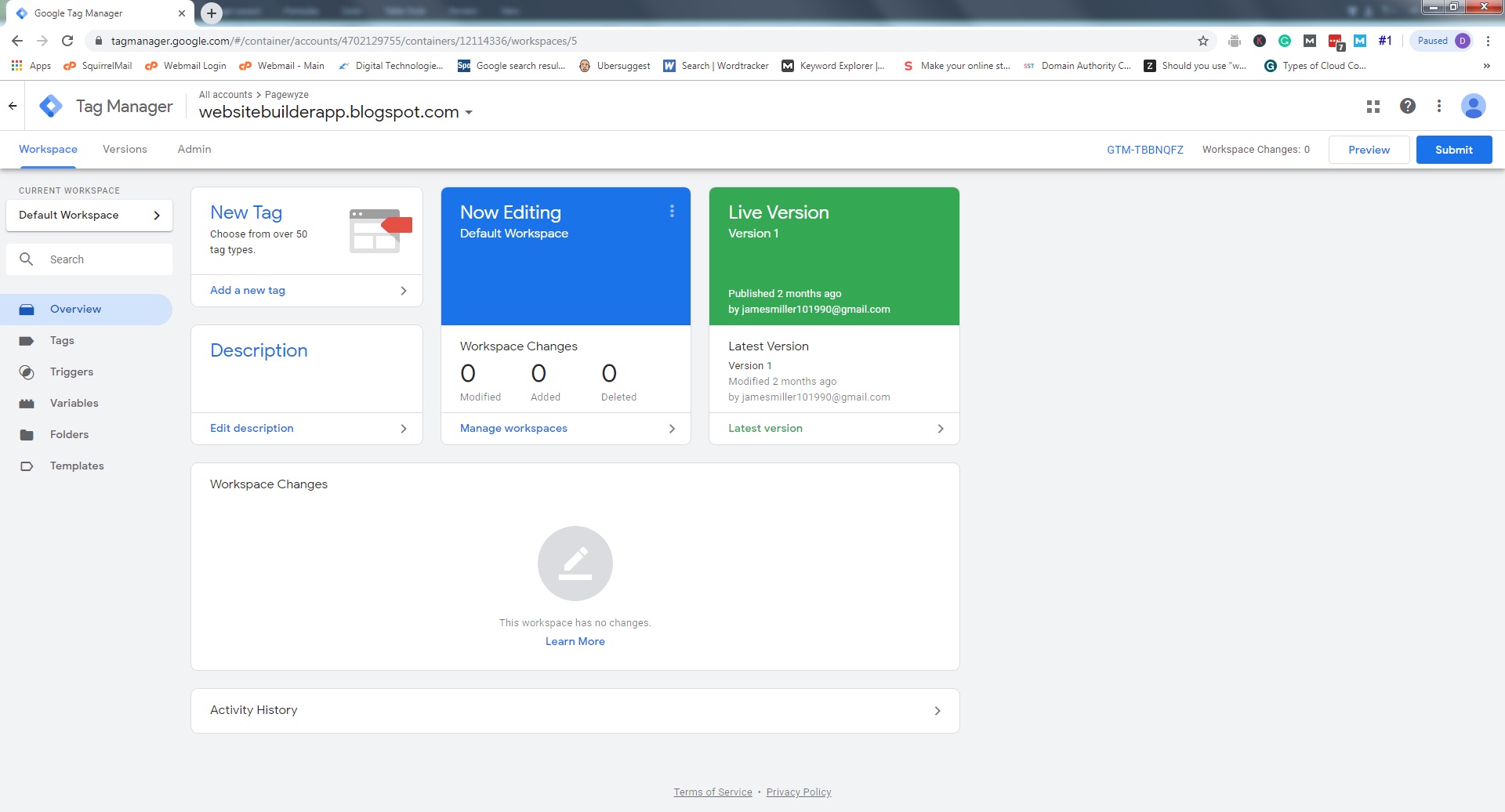Open the Google apps grid icon
This screenshot has width=1505, height=812.
(1373, 106)
